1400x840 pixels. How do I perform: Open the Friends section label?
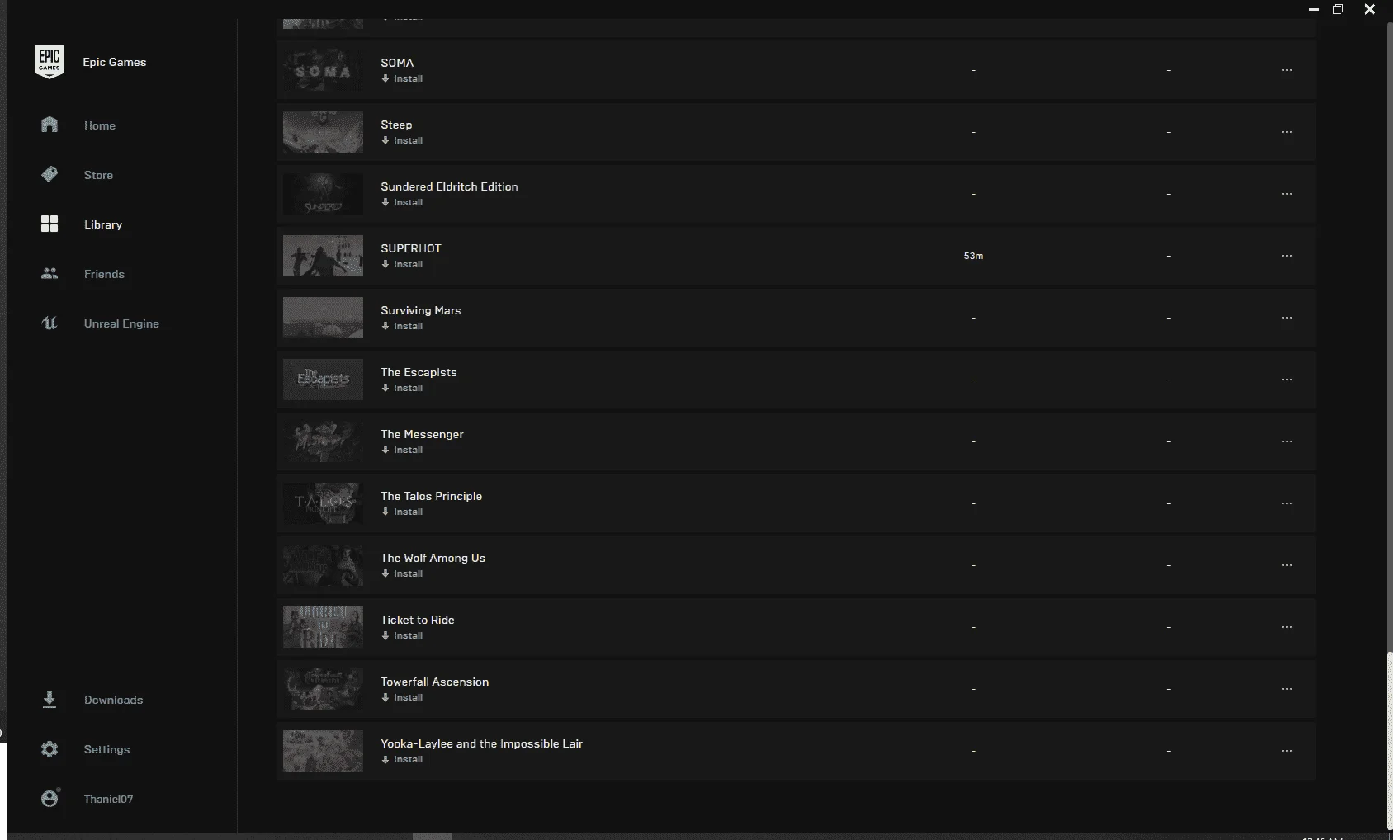click(x=104, y=274)
